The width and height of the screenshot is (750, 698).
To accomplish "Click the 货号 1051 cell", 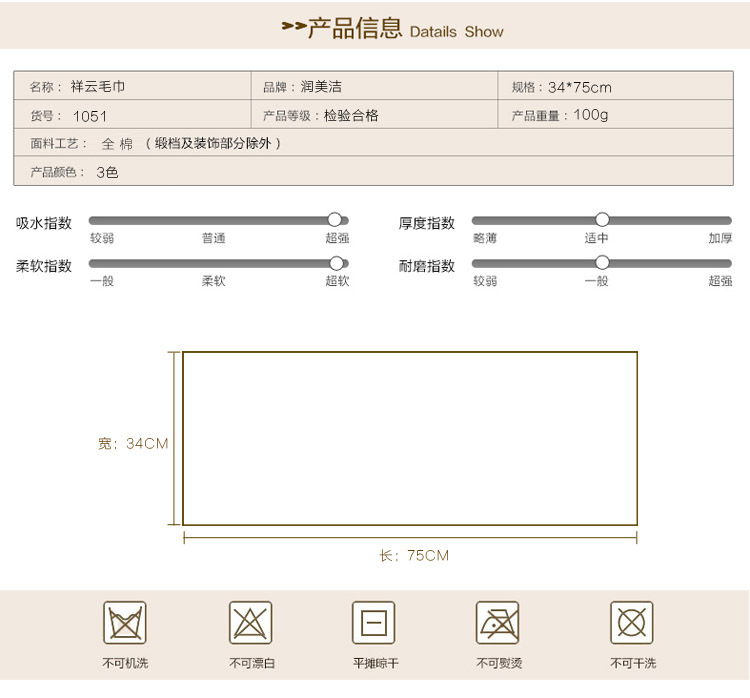I will (132, 114).
